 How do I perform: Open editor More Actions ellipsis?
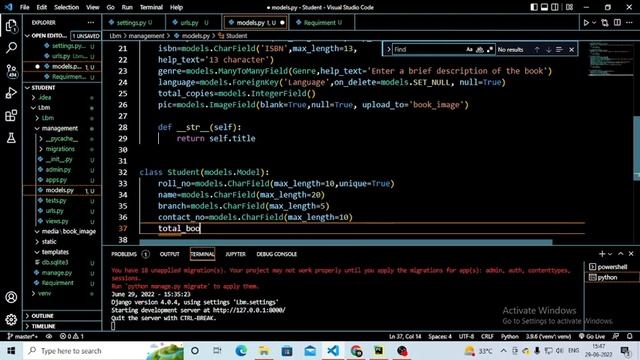[x=629, y=23]
